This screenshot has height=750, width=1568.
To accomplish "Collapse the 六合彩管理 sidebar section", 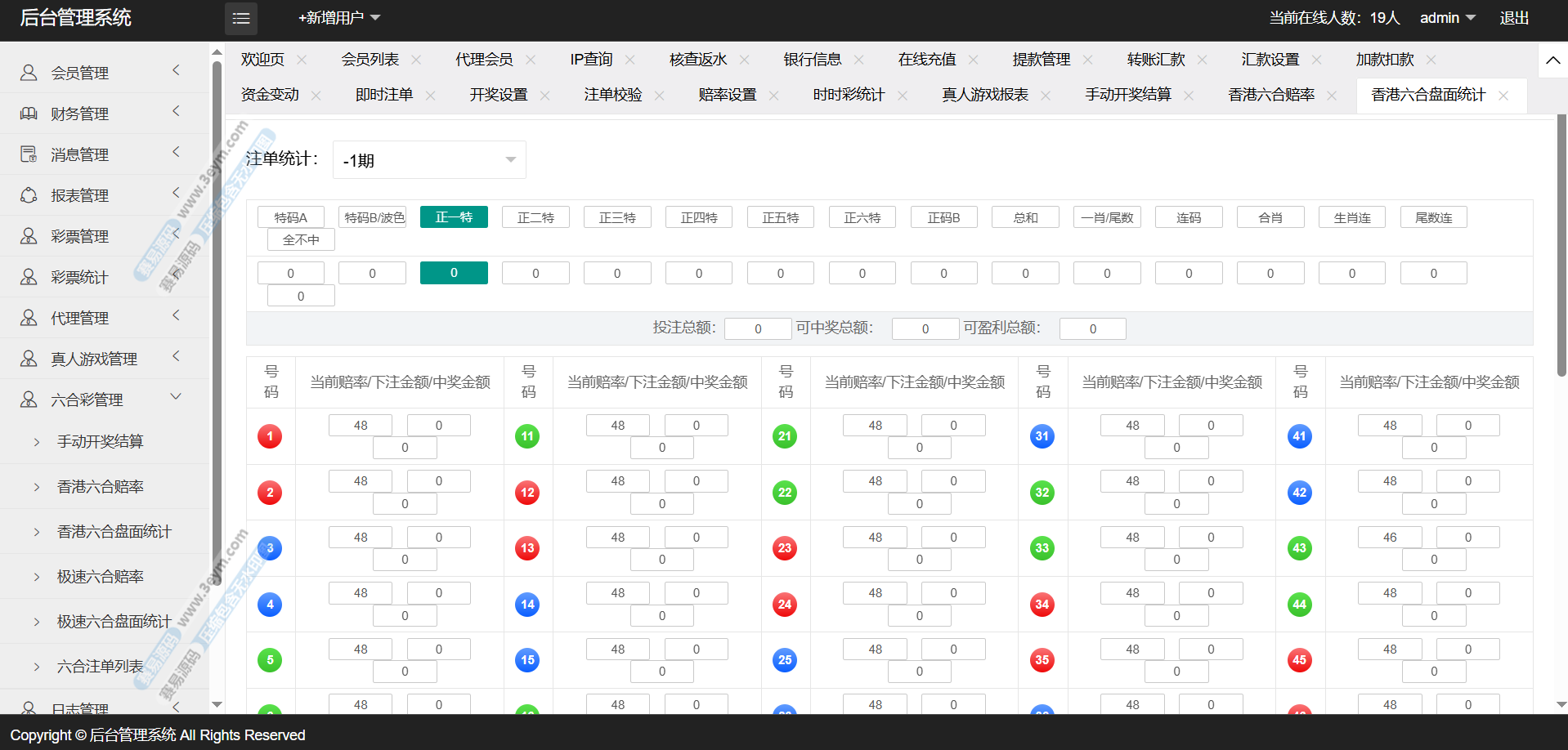I will pyautogui.click(x=175, y=397).
